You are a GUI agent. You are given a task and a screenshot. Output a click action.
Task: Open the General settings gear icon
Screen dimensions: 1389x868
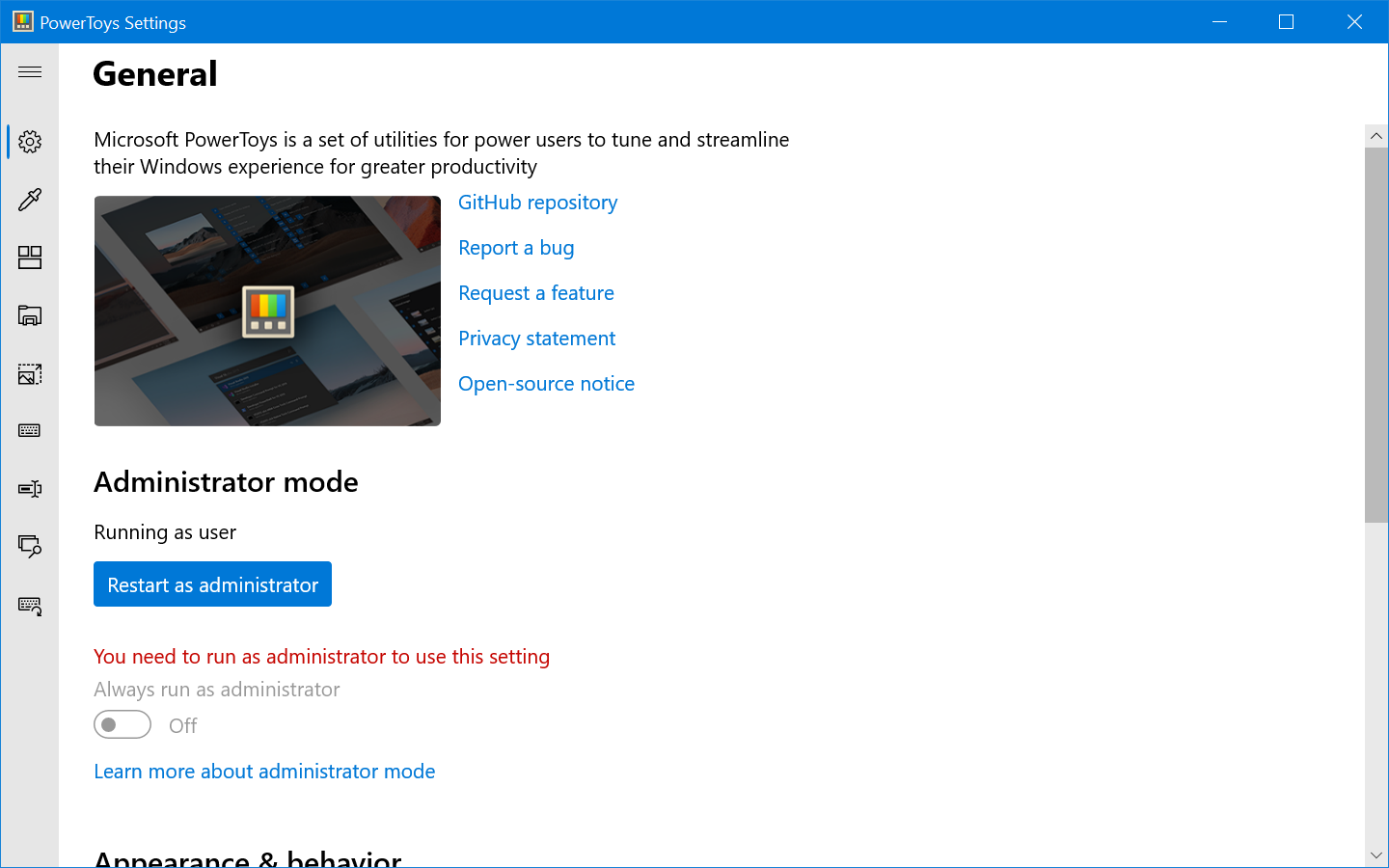29,141
